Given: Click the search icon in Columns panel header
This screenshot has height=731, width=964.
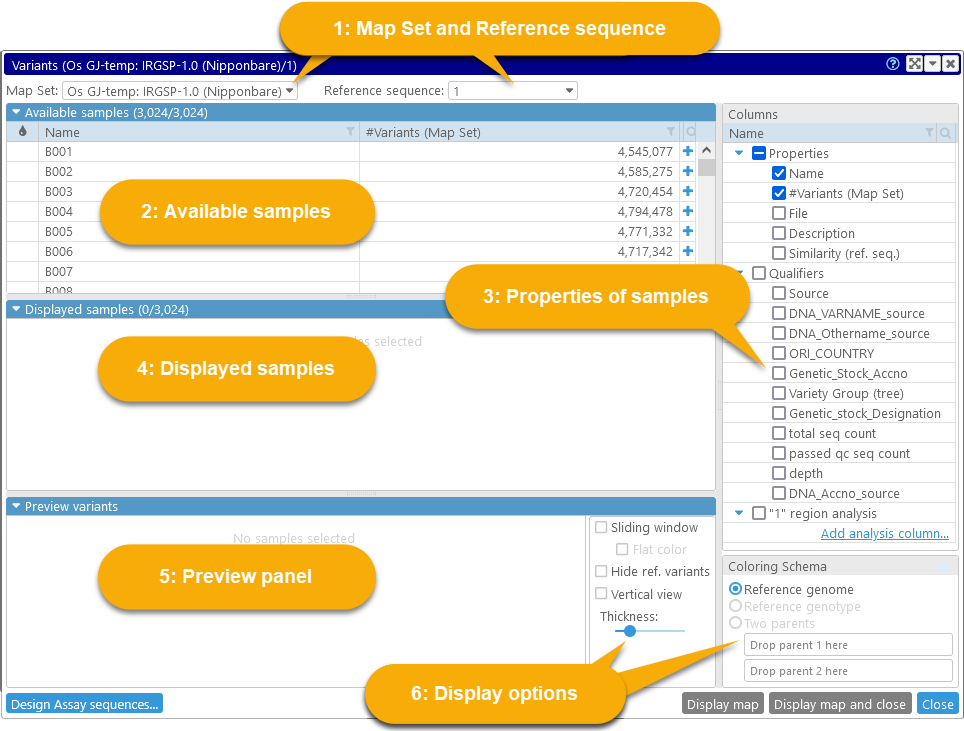Looking at the screenshot, I should coord(945,133).
